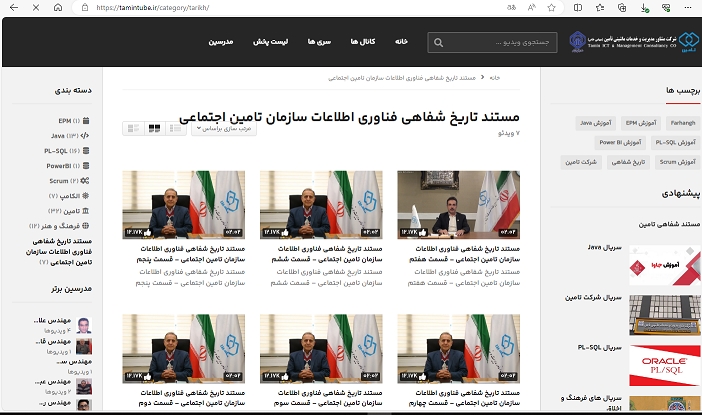Select the Farhangh tag
This screenshot has width=702, height=415.
683,123
